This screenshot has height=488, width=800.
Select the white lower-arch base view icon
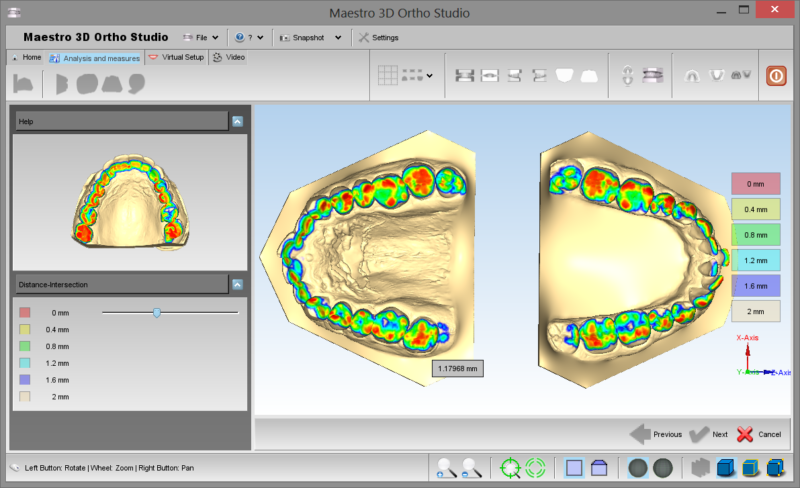click(589, 76)
